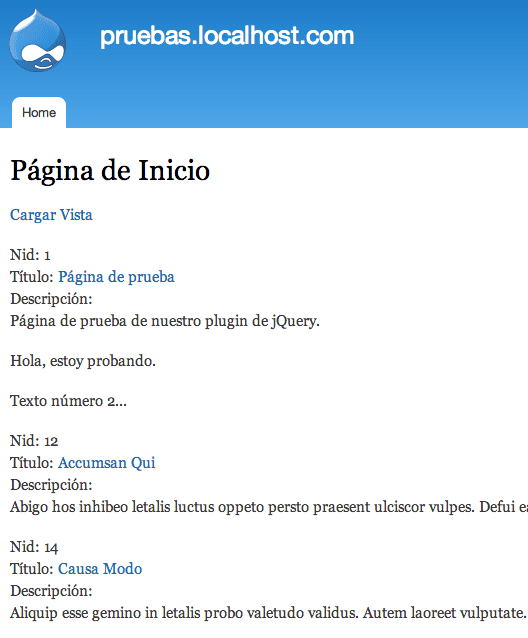The image size is (528, 638).
Task: Click Descripción label under Causa Modo
Action: 51,591
